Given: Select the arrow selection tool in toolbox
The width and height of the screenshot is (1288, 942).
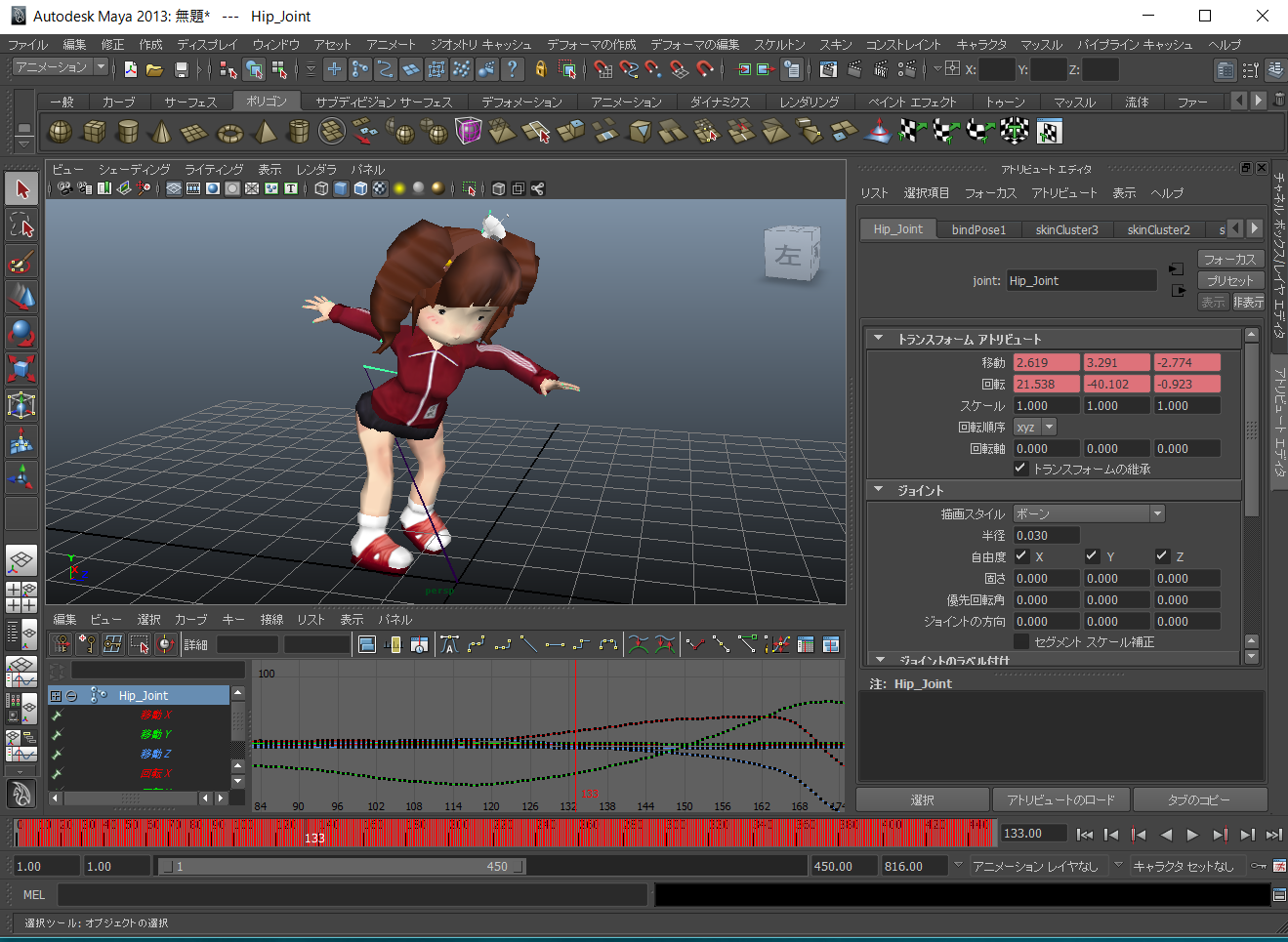Looking at the screenshot, I should pos(21,189).
